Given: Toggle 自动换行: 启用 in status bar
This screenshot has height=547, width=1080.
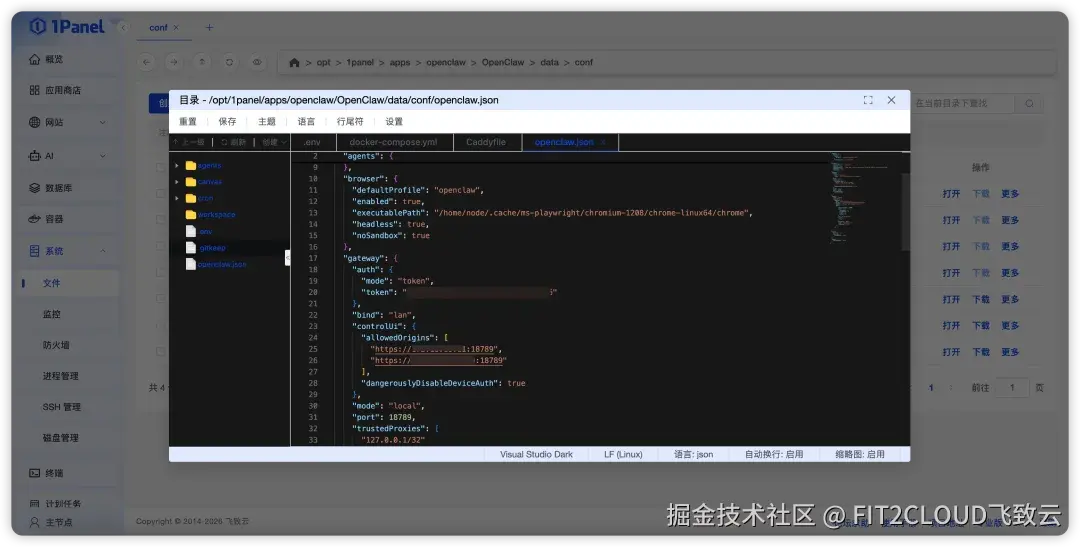Looking at the screenshot, I should tap(773, 455).
